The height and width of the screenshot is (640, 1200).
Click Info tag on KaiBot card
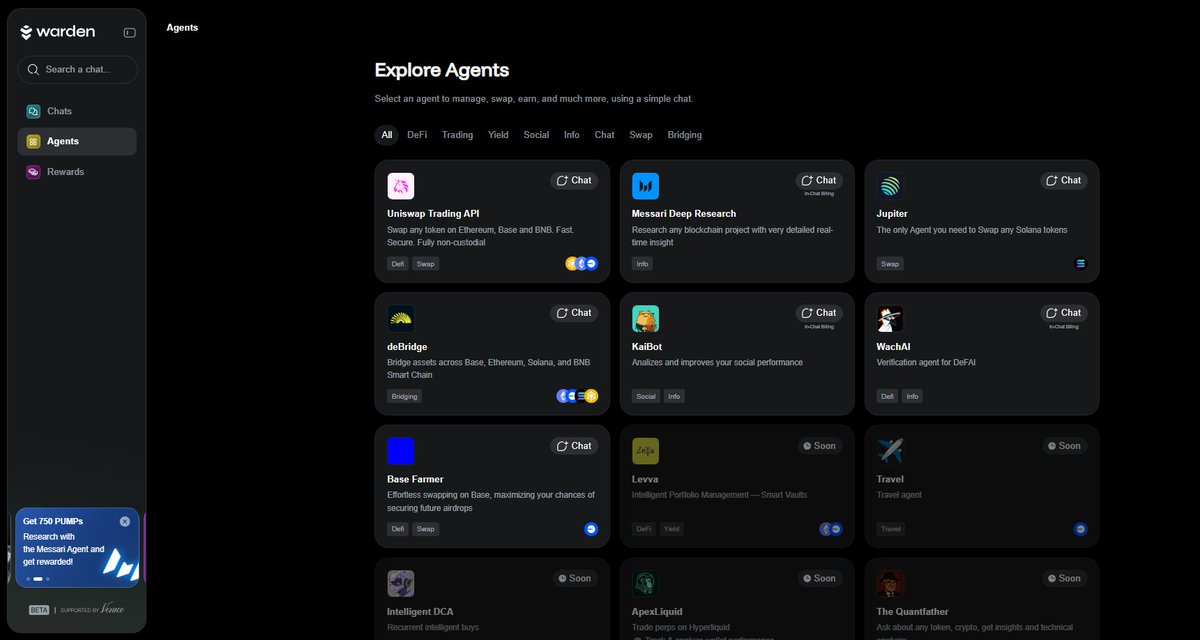click(675, 396)
